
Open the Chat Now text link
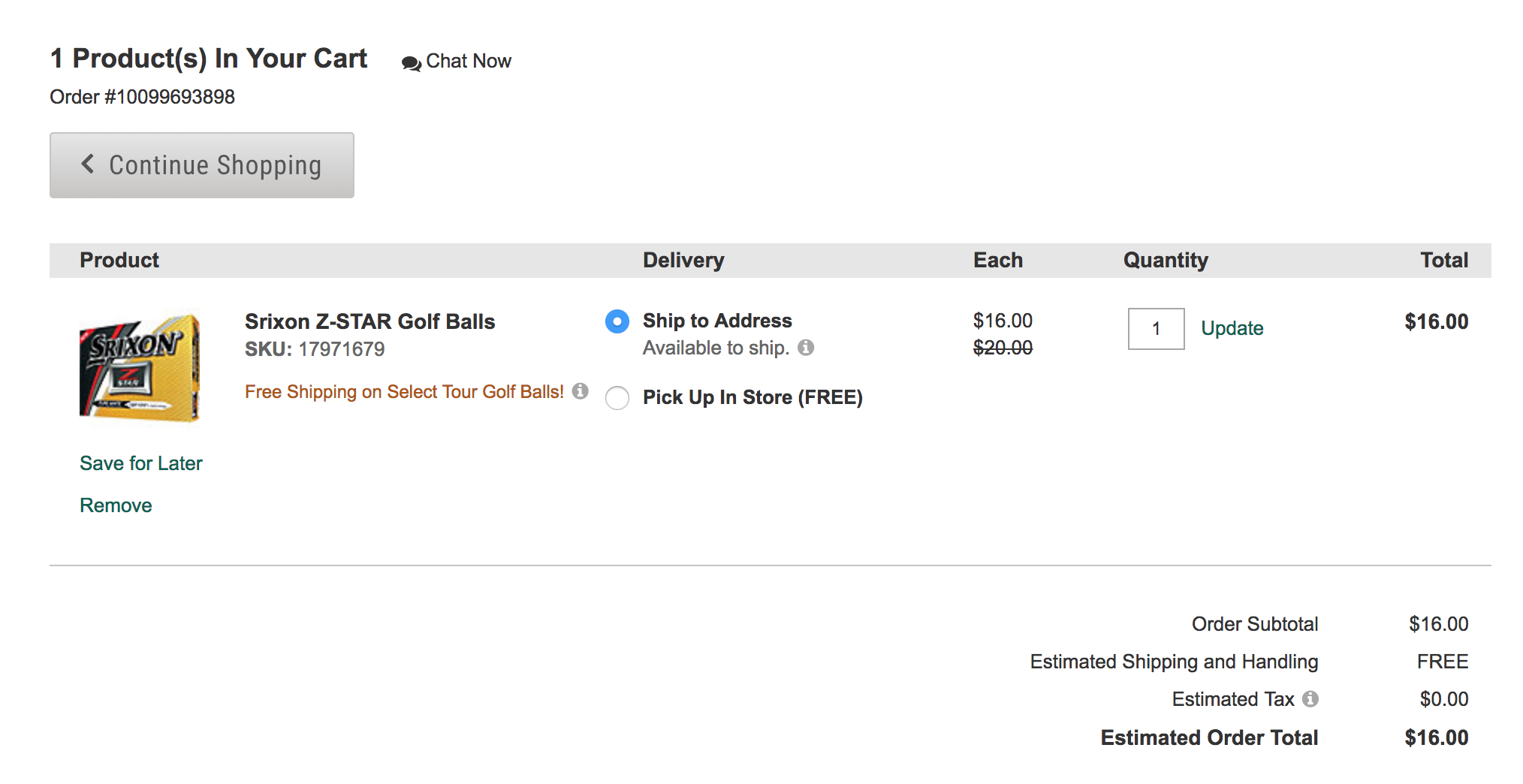(x=469, y=61)
